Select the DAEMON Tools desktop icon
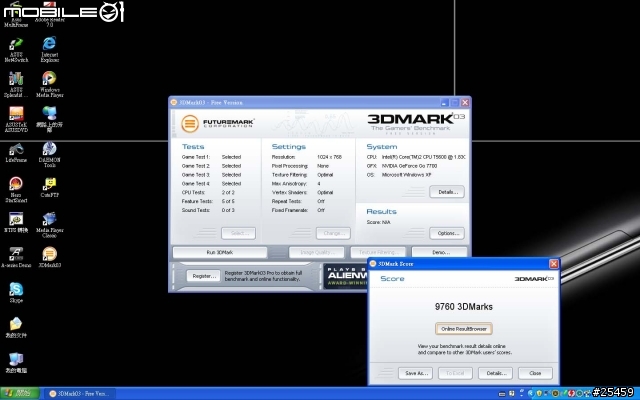 [49, 155]
